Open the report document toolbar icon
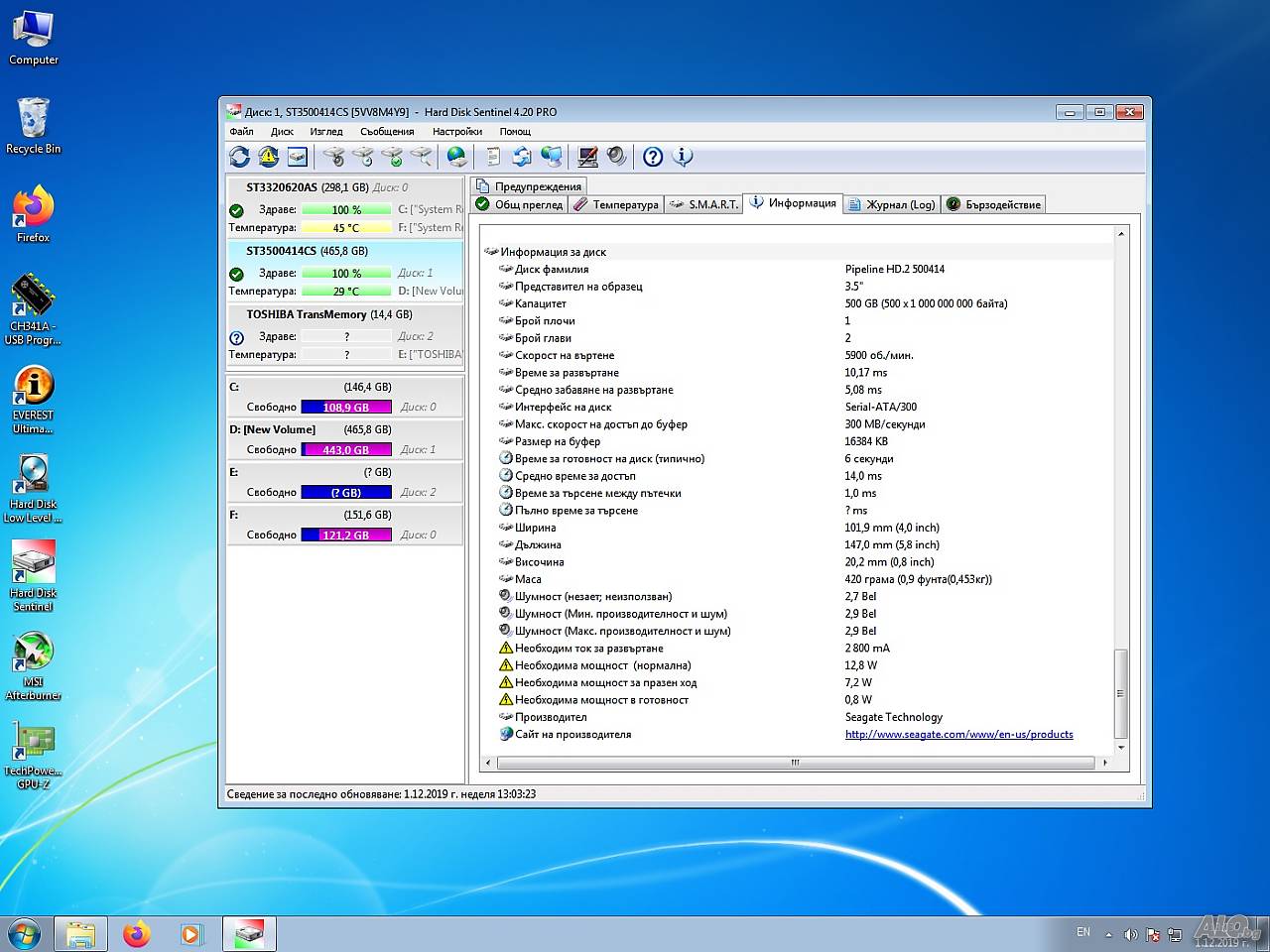 tap(492, 157)
